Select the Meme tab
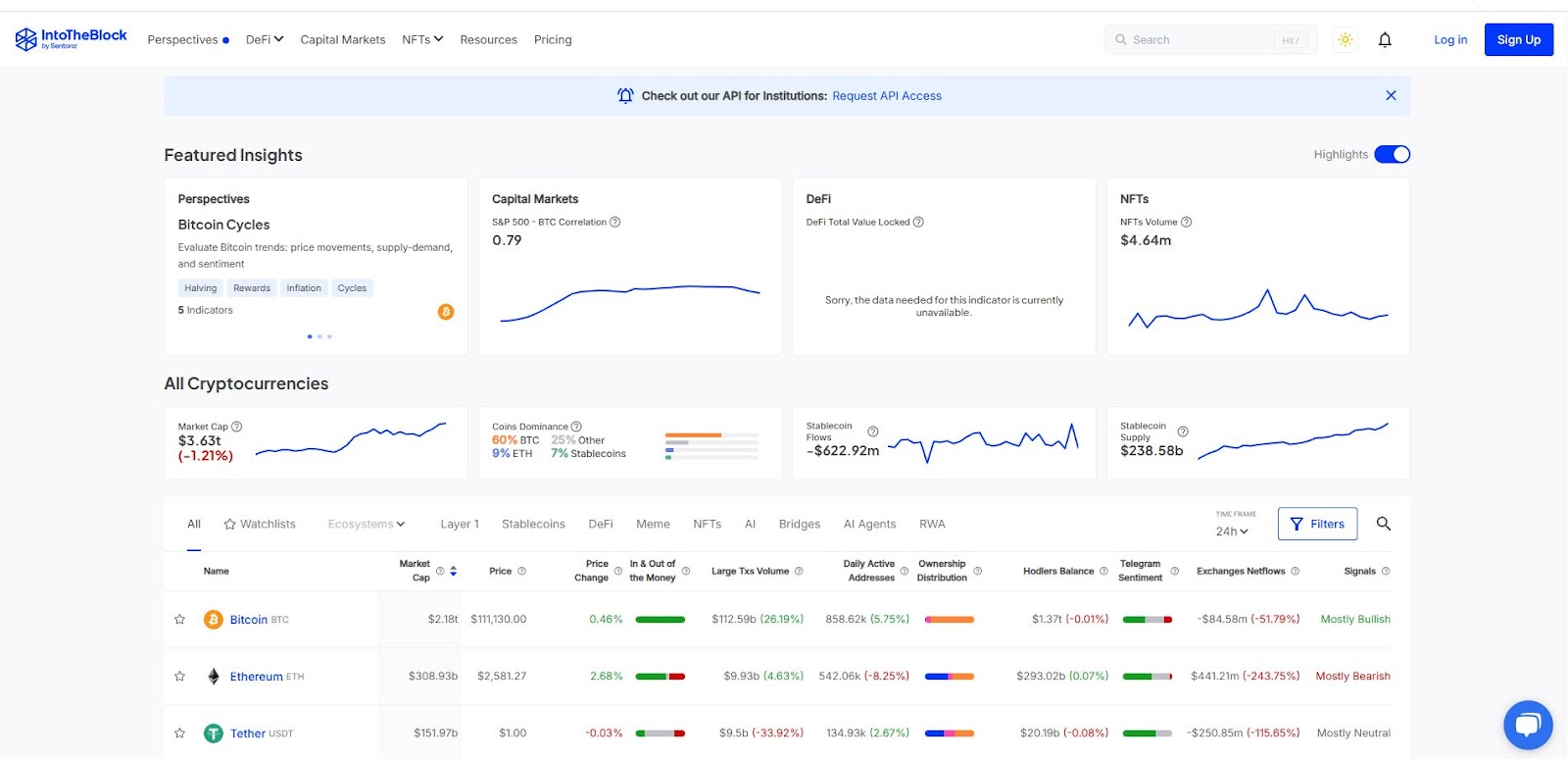Screen dimensions: 1568x759 [653, 524]
